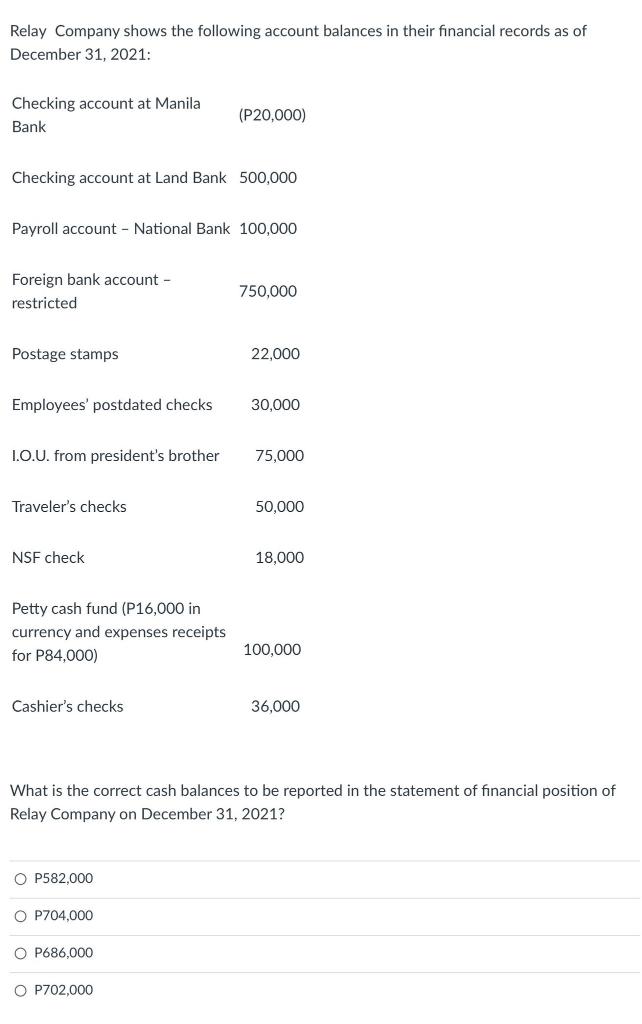The image size is (642, 1024).
Task: Click the Cashier's checks line item
Action: pos(67,706)
